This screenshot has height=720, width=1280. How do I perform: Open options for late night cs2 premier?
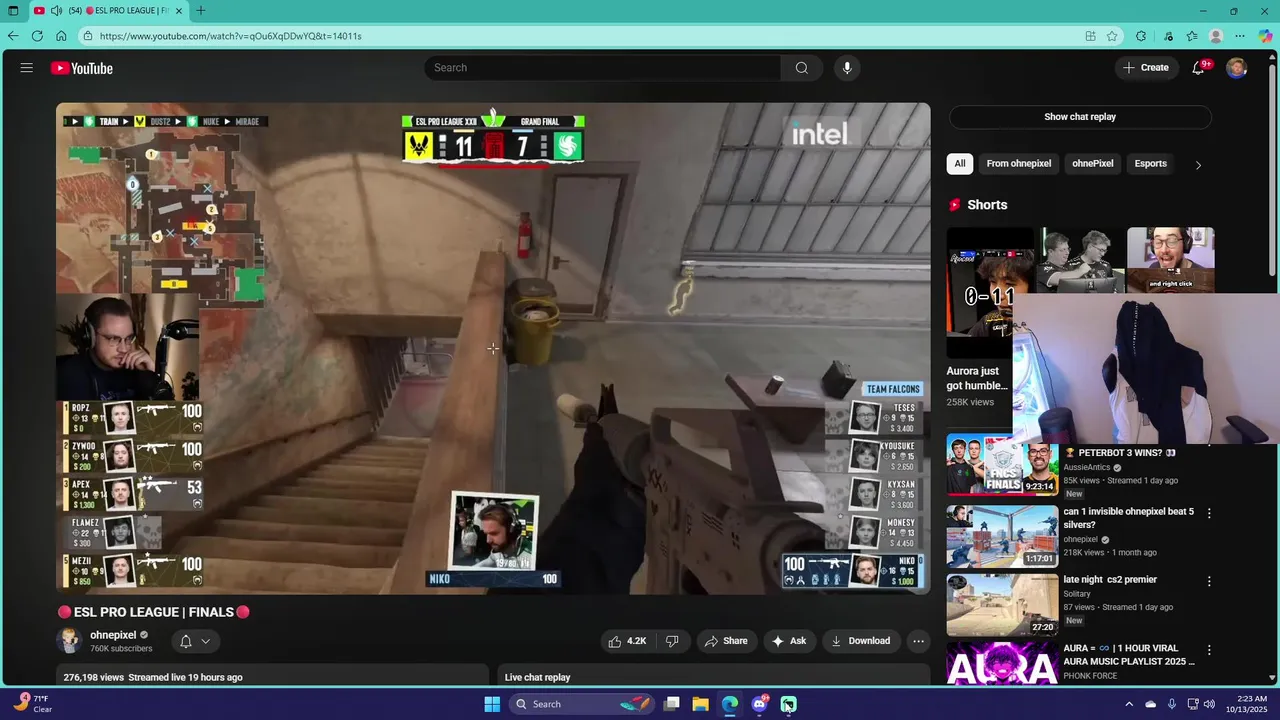tap(1209, 581)
